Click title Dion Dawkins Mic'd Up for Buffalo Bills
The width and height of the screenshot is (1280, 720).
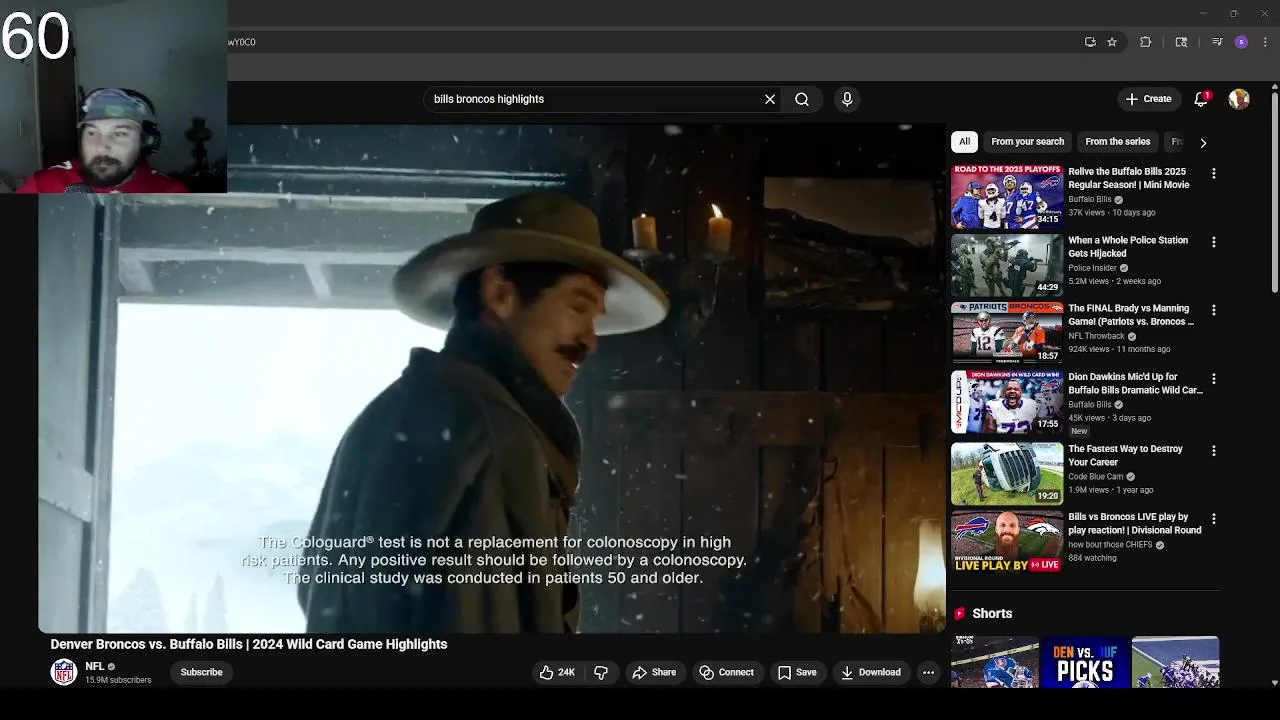coord(1135,384)
